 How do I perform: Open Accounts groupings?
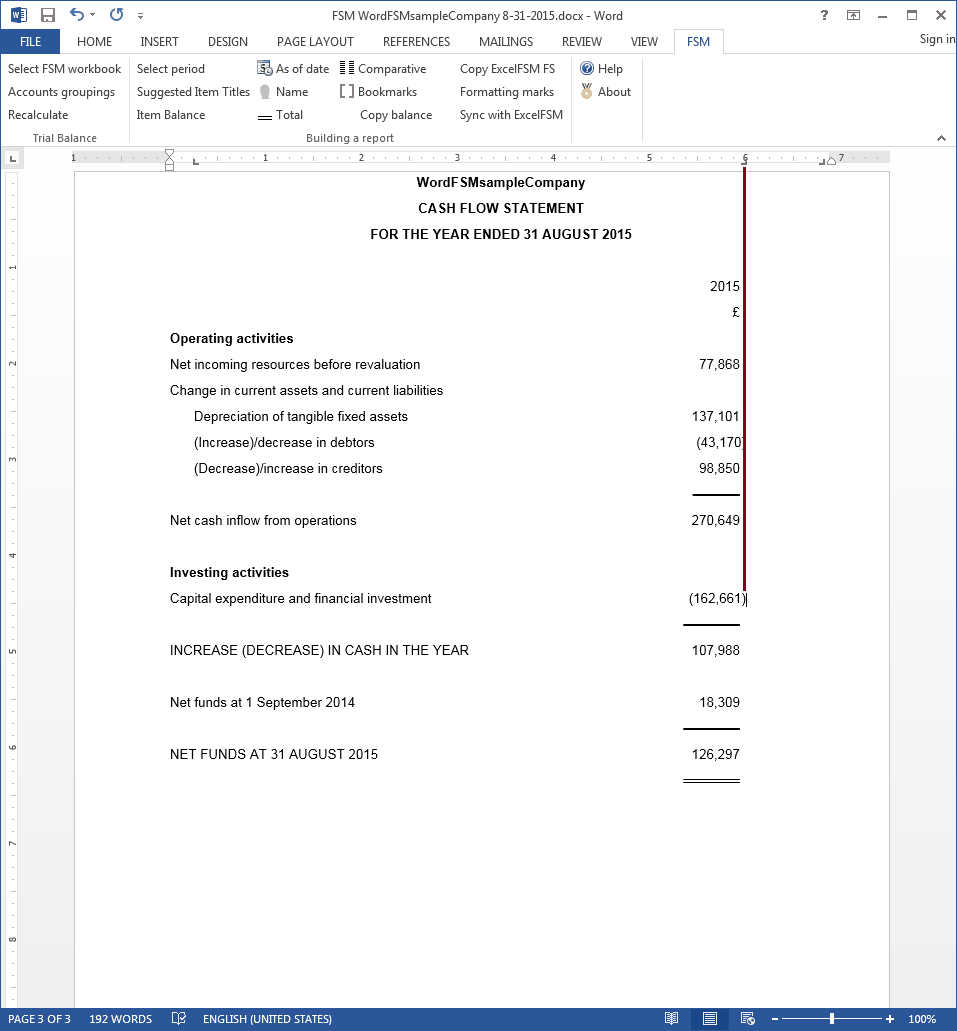[61, 91]
